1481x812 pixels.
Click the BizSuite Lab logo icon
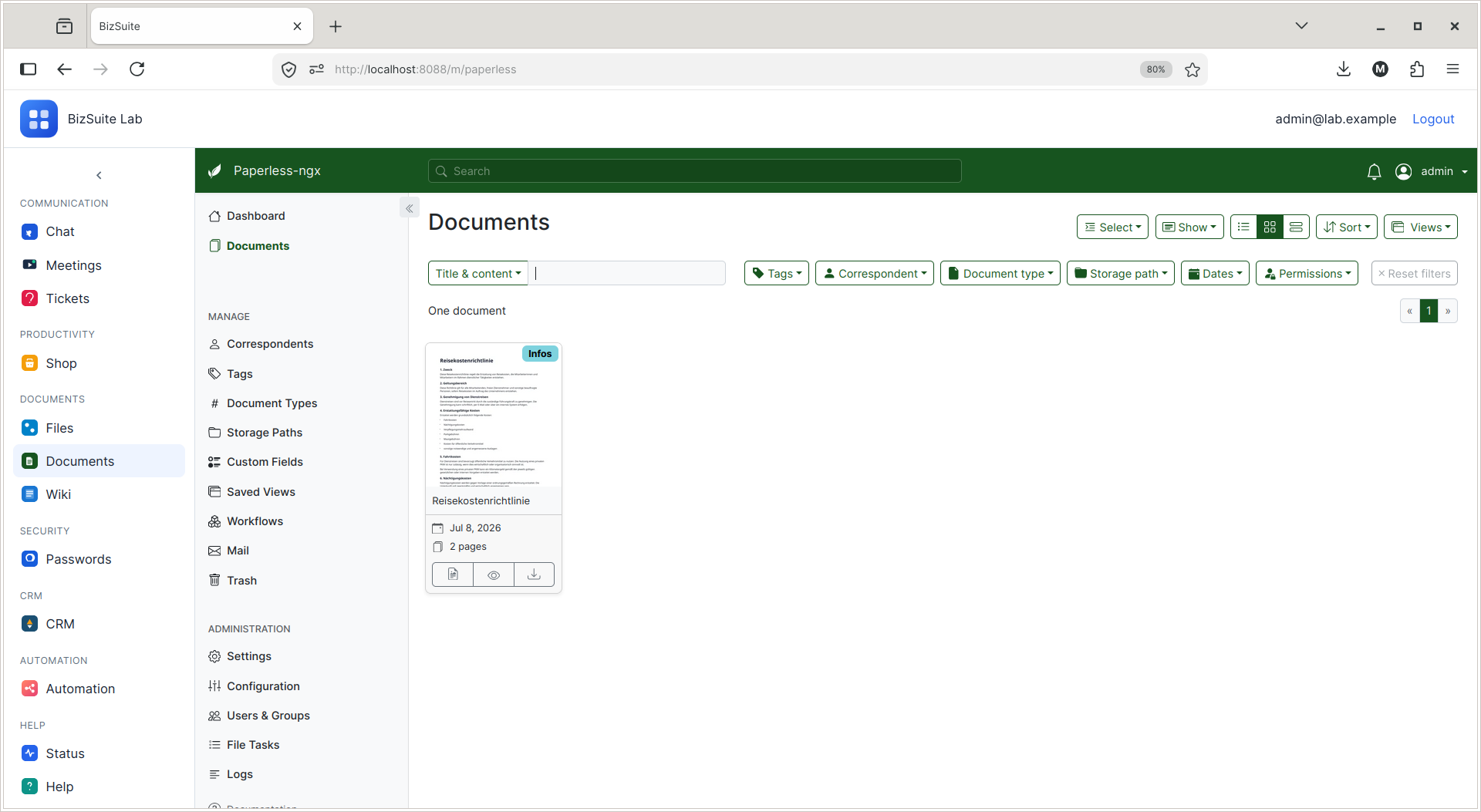(x=39, y=119)
